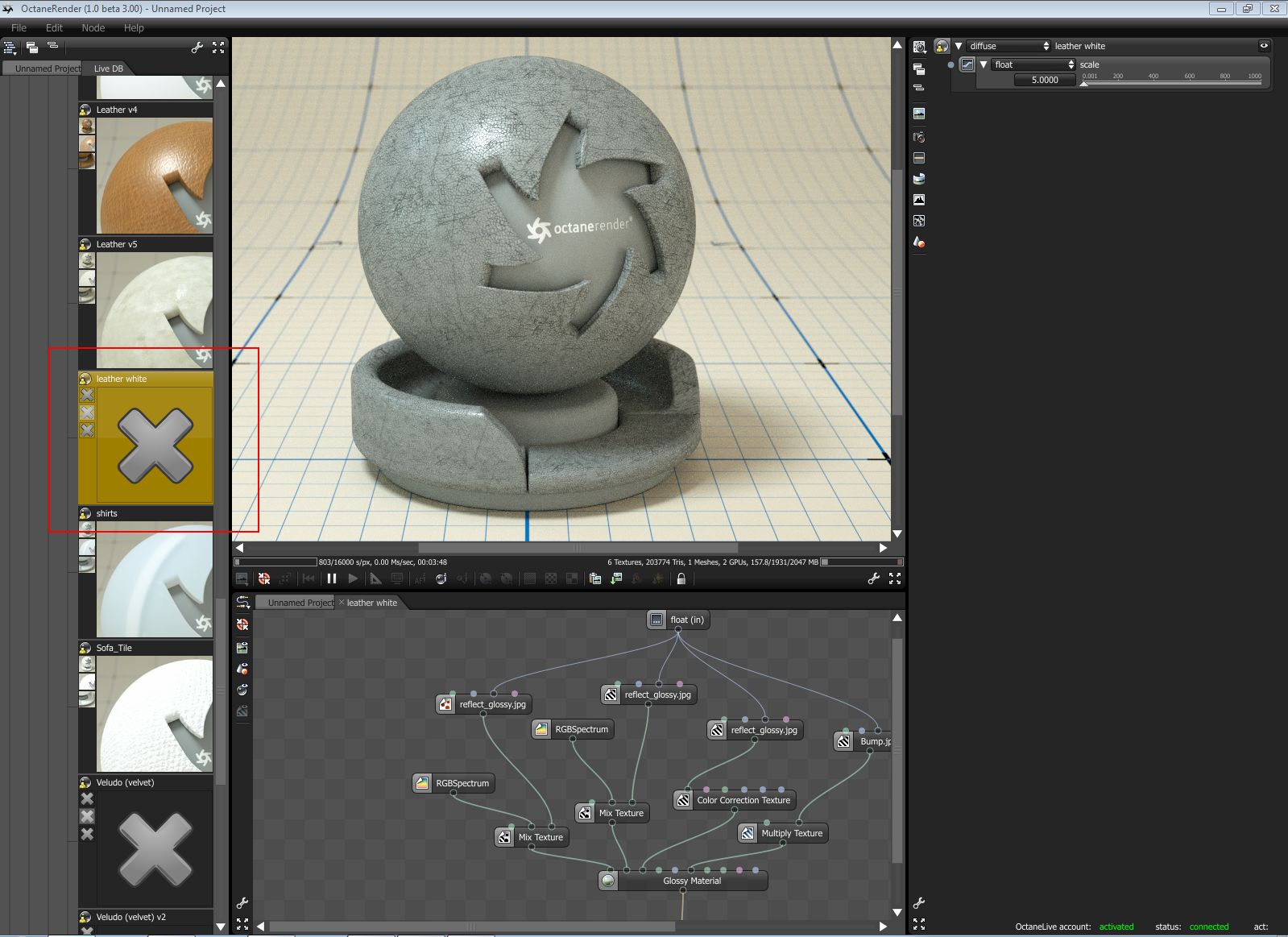The width and height of the screenshot is (1288, 937).
Task: Click the node editor scroll-down arrow
Action: pos(897,912)
